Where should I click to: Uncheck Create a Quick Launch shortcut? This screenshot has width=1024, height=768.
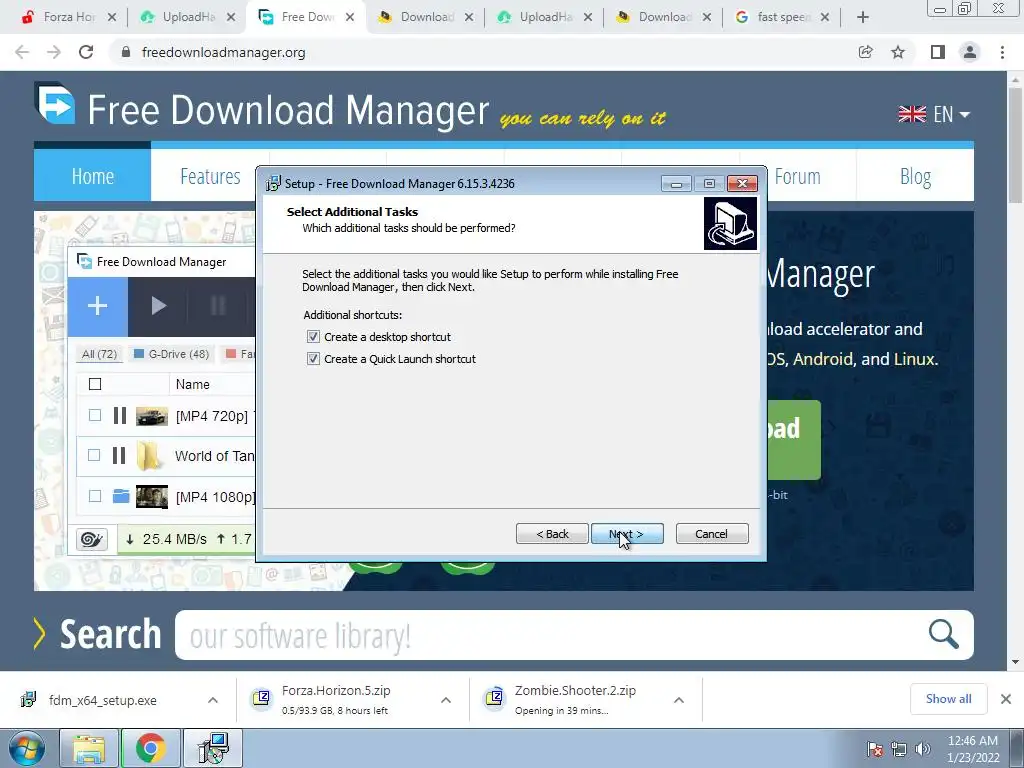[x=313, y=359]
